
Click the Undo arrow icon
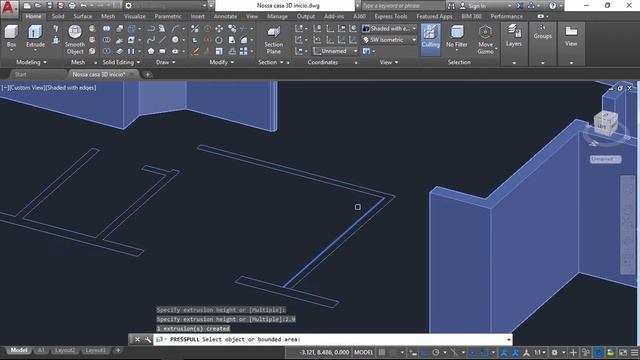click(x=84, y=6)
